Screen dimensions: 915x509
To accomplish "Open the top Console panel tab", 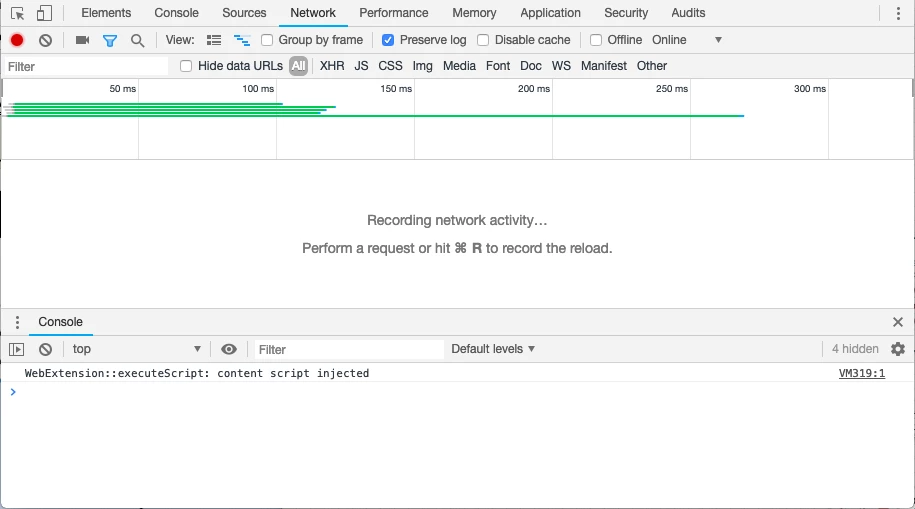I will click(x=176, y=13).
